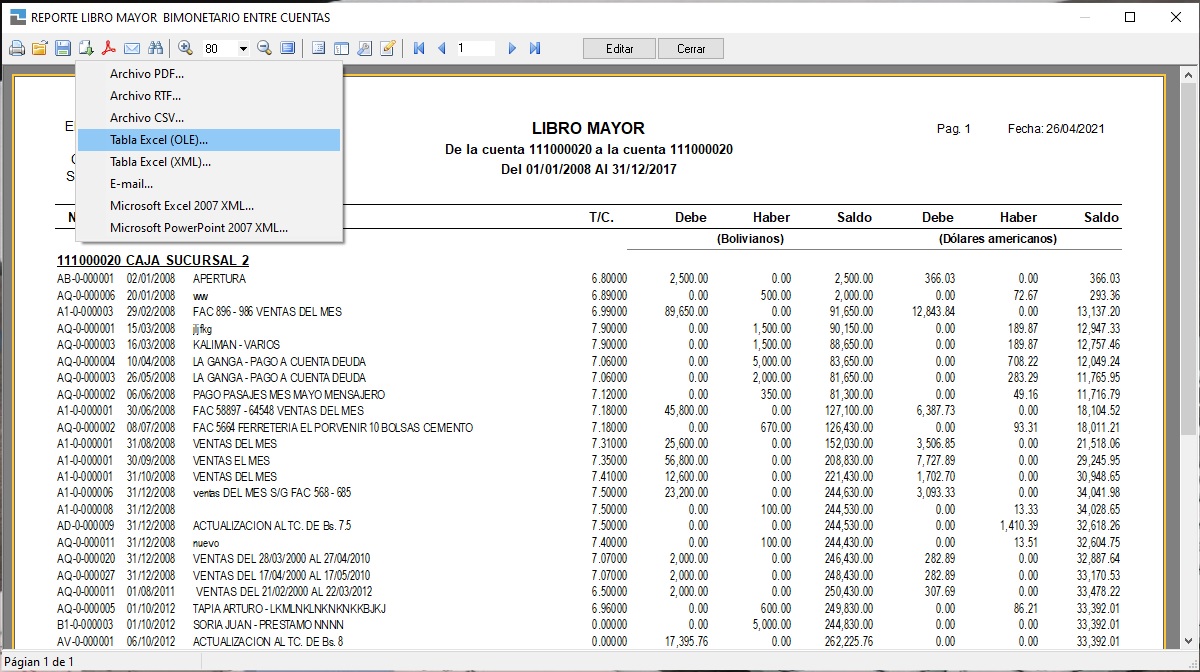Click the KALIMAN - VARIOS entry
Image resolution: width=1200 pixels, height=672 pixels.
tap(236, 345)
